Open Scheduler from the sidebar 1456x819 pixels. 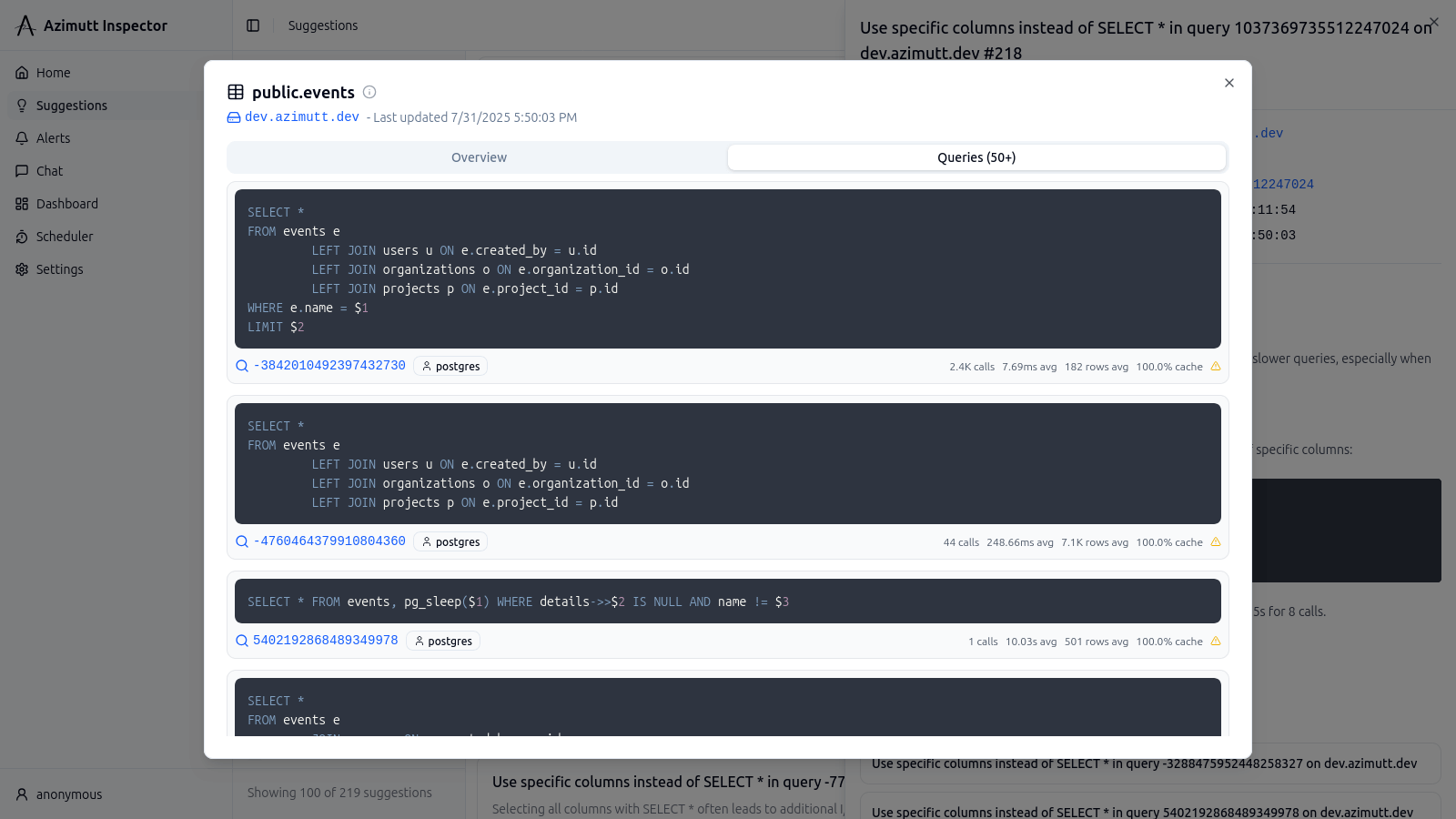tap(64, 237)
